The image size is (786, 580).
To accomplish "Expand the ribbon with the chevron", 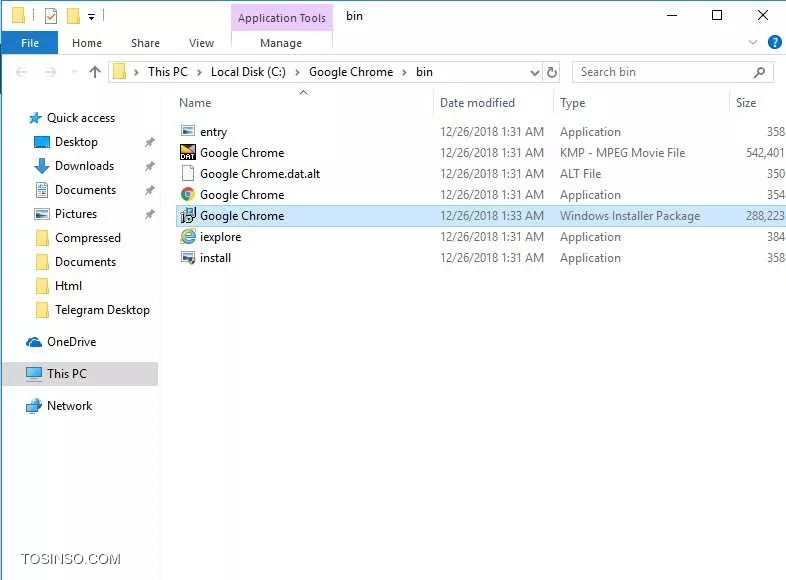I will coord(752,42).
